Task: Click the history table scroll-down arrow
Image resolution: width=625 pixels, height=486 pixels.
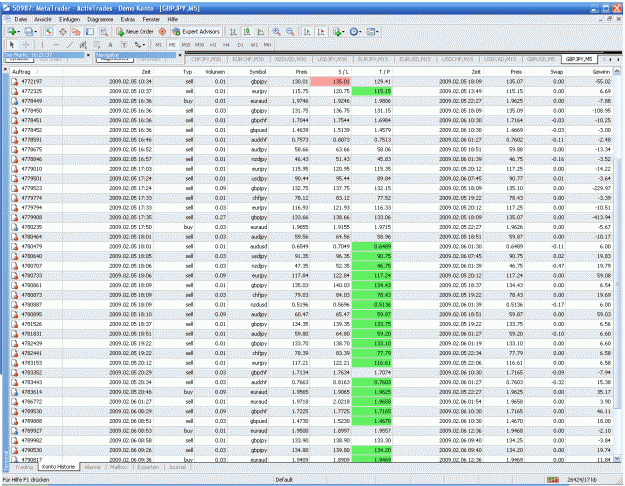Action: point(617,458)
